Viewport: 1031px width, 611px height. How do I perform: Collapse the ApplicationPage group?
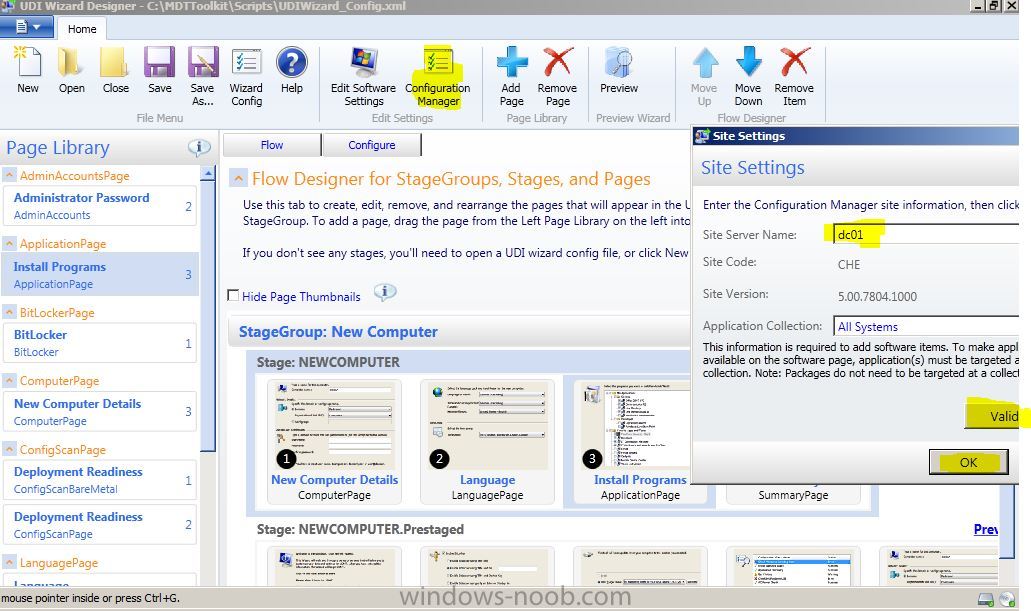[x=9, y=243]
